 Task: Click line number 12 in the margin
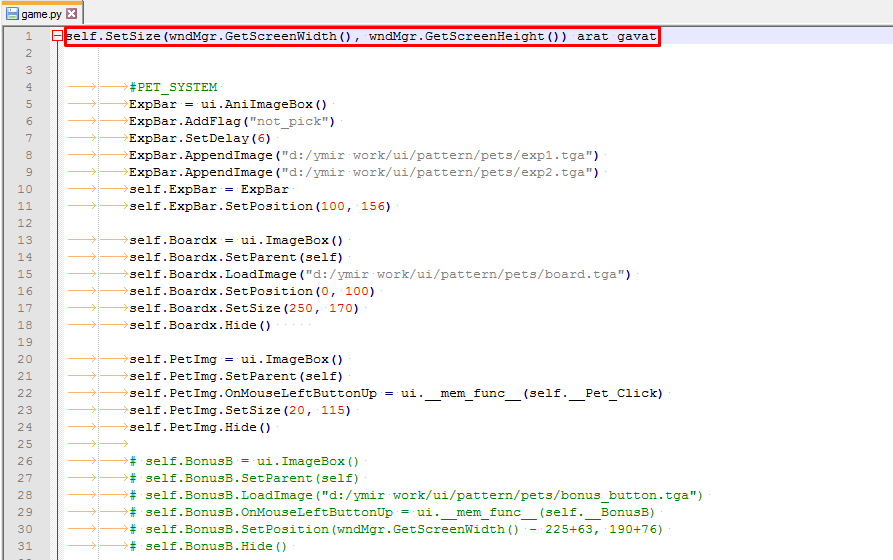pyautogui.click(x=25, y=223)
